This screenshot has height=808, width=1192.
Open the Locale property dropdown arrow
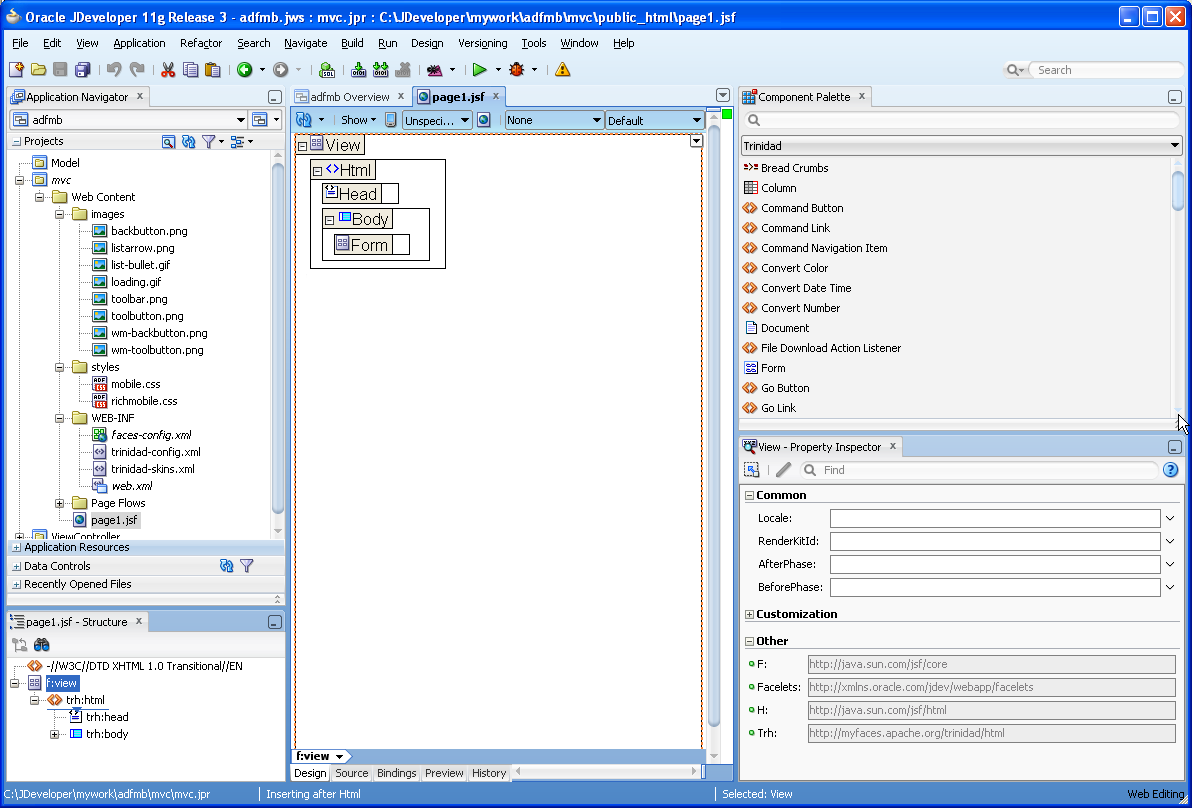[x=1170, y=518]
